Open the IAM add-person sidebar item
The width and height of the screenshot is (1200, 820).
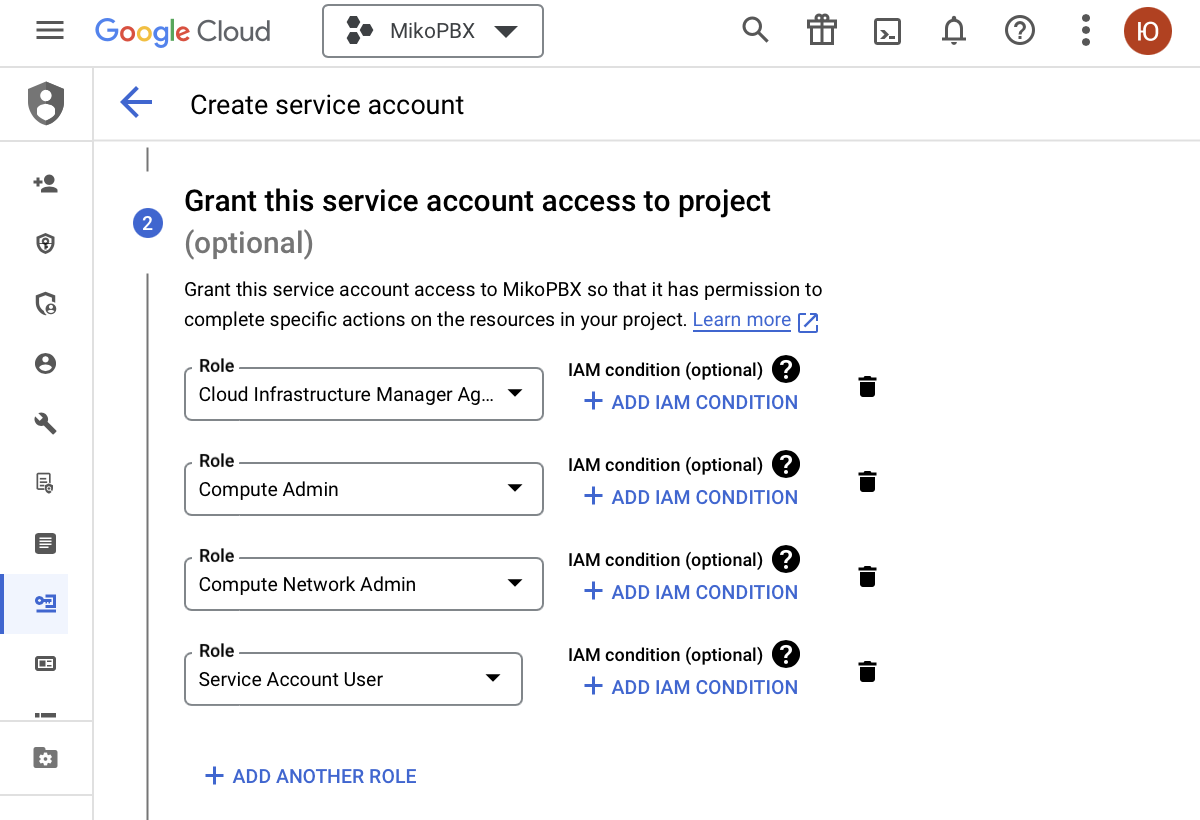pos(45,184)
